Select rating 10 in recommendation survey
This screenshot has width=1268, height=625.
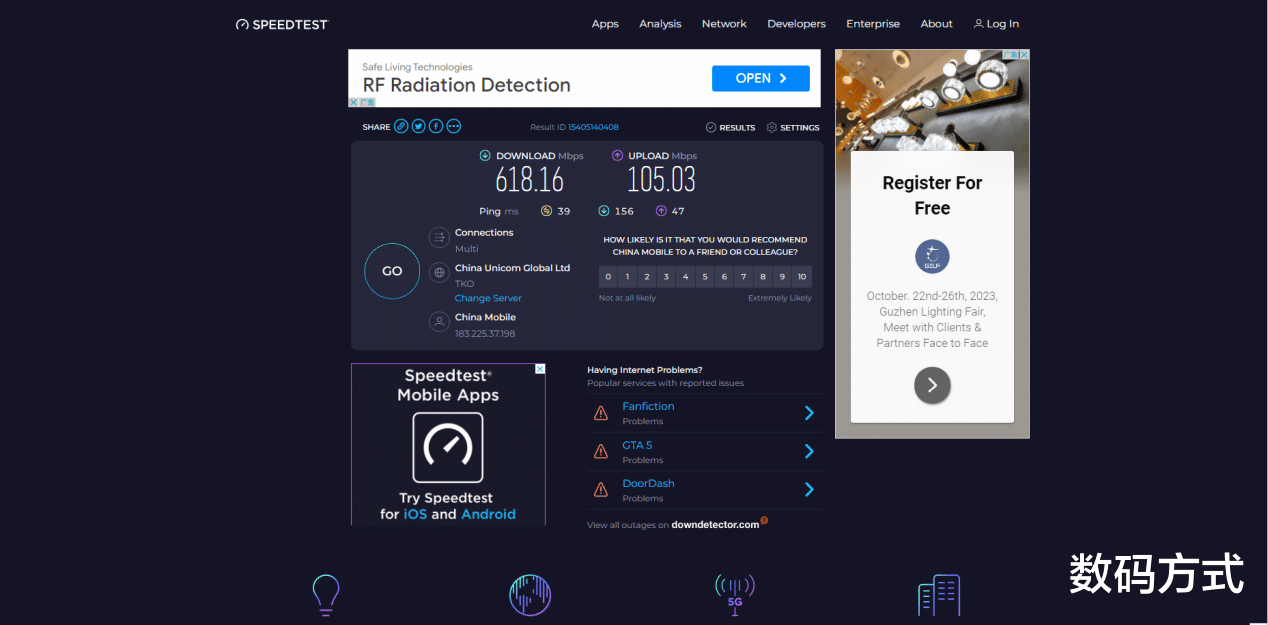point(802,277)
